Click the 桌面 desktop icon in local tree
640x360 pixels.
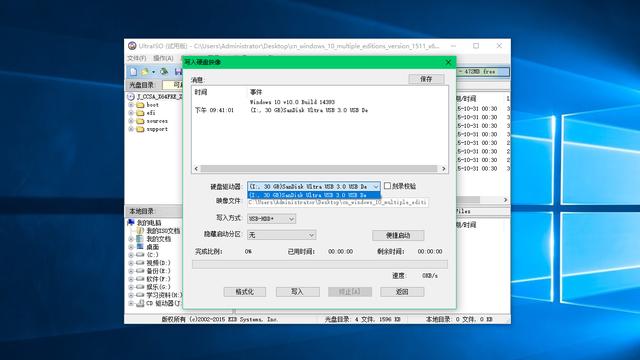140,247
